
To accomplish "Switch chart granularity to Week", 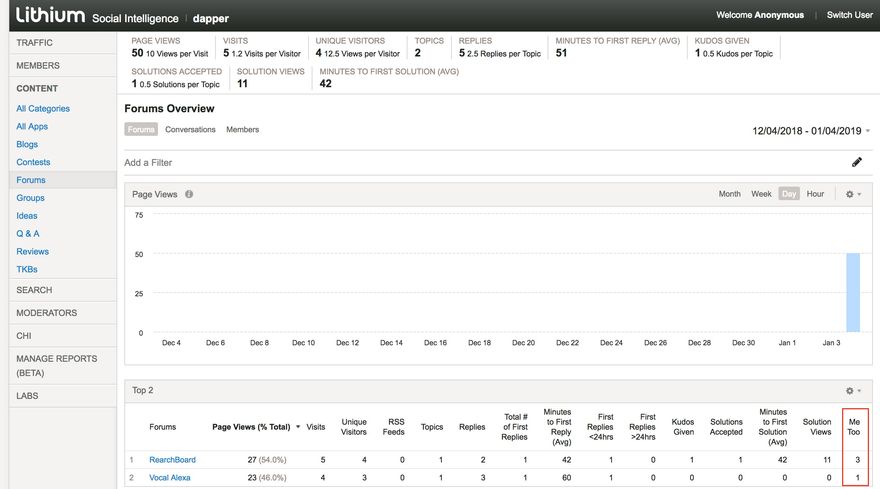I will [761, 194].
